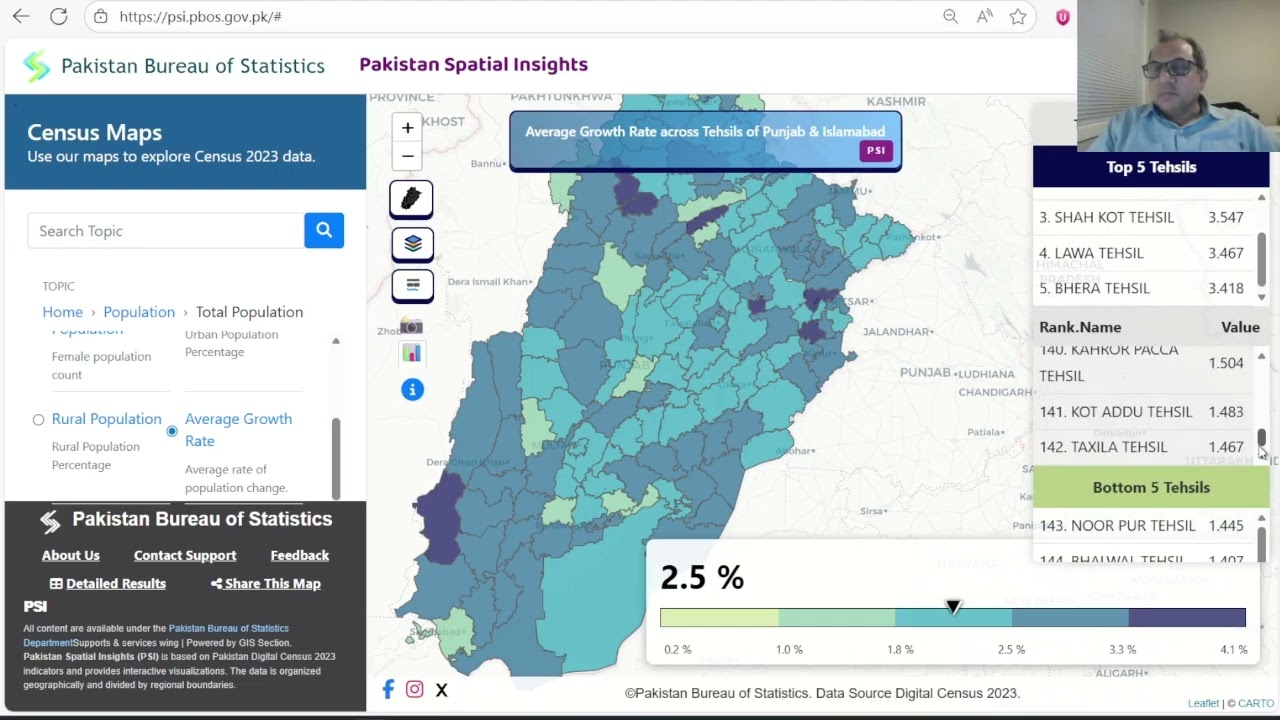Reload the browser page

pyautogui.click(x=59, y=17)
